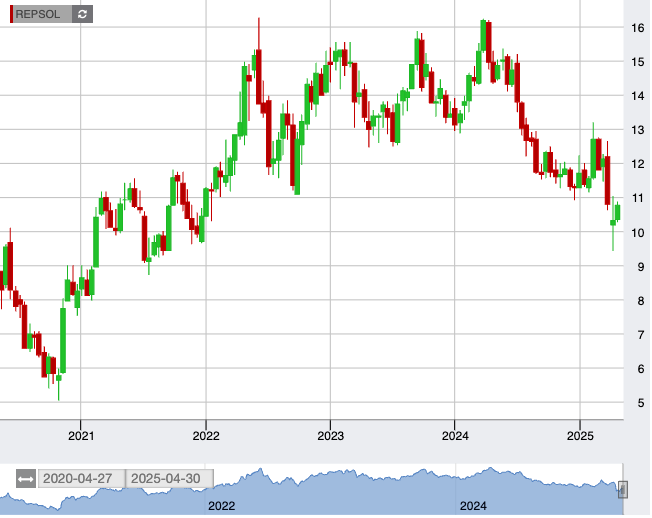652x518 pixels.
Task: Click the price label 8 on the axis
Action: [x=641, y=301]
